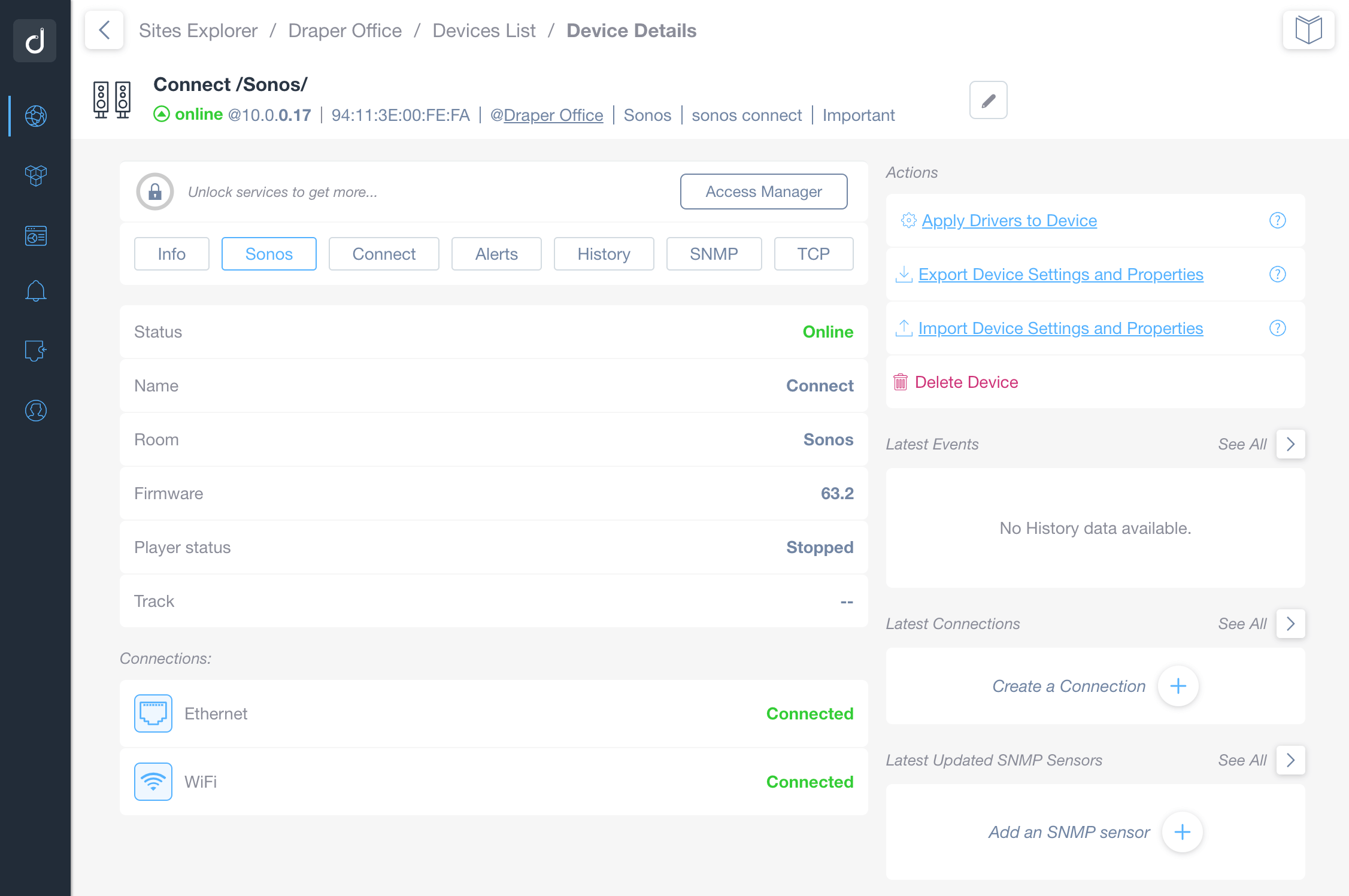The height and width of the screenshot is (896, 1349).
Task: Click the upload icon beside Import Device Settings
Action: point(904,328)
